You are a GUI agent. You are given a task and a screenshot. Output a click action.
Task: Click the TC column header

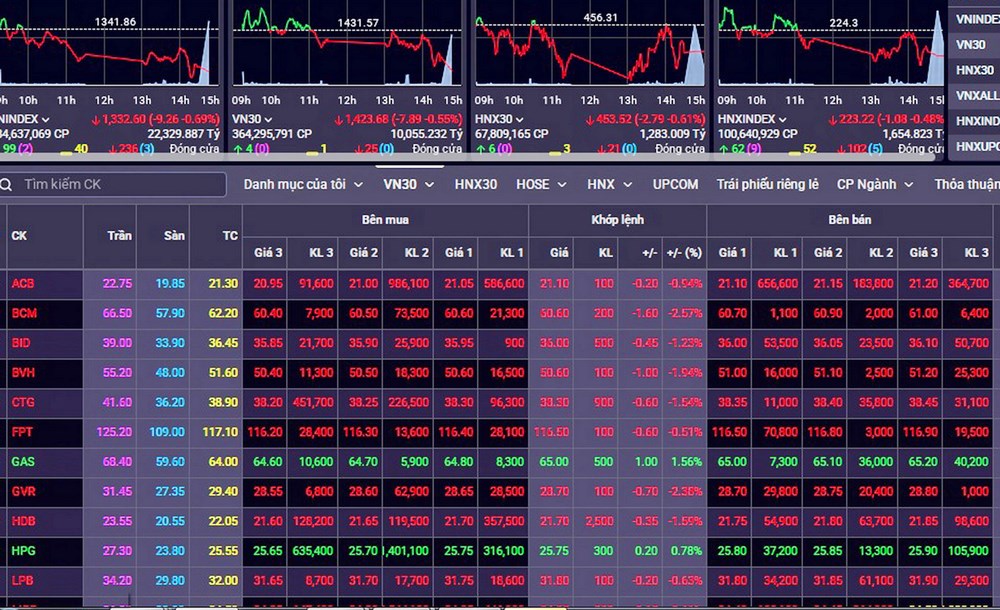click(x=216, y=236)
